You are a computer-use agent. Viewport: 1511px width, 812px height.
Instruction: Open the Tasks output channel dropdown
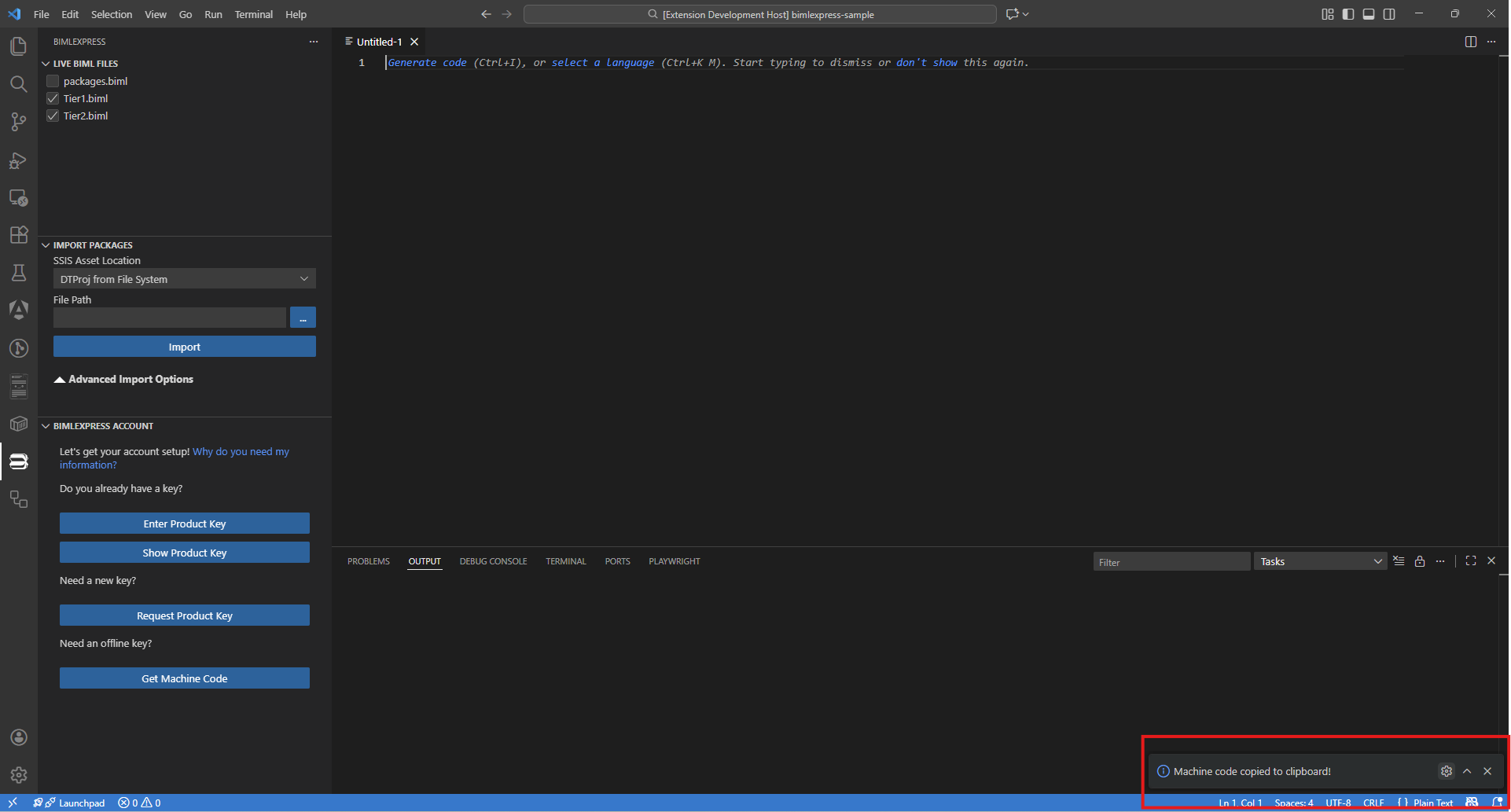[x=1319, y=561]
